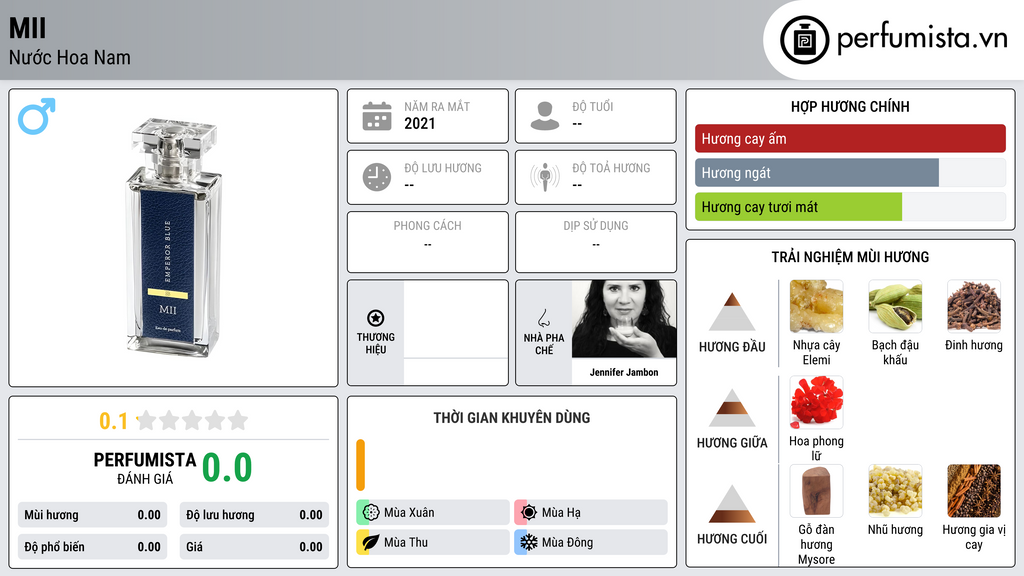This screenshot has height=576, width=1024.
Task: Click the perfumista.vn site name
Action: click(922, 39)
